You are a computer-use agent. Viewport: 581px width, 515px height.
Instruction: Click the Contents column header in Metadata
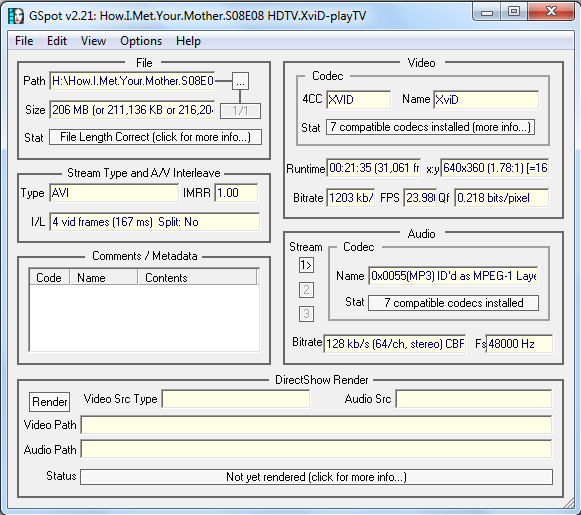(197, 278)
